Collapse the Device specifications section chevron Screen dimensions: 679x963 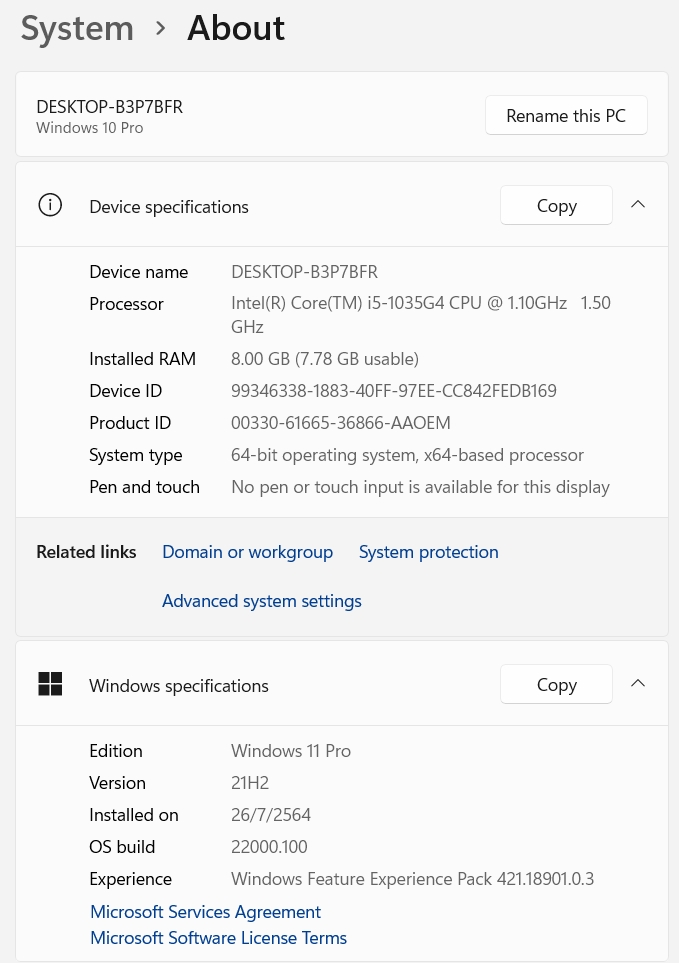[638, 205]
